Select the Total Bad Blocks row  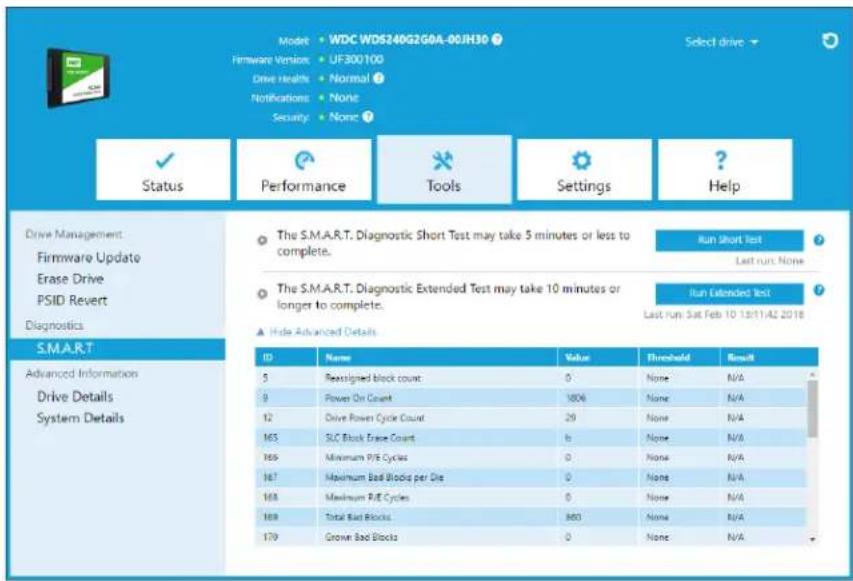point(531,517)
